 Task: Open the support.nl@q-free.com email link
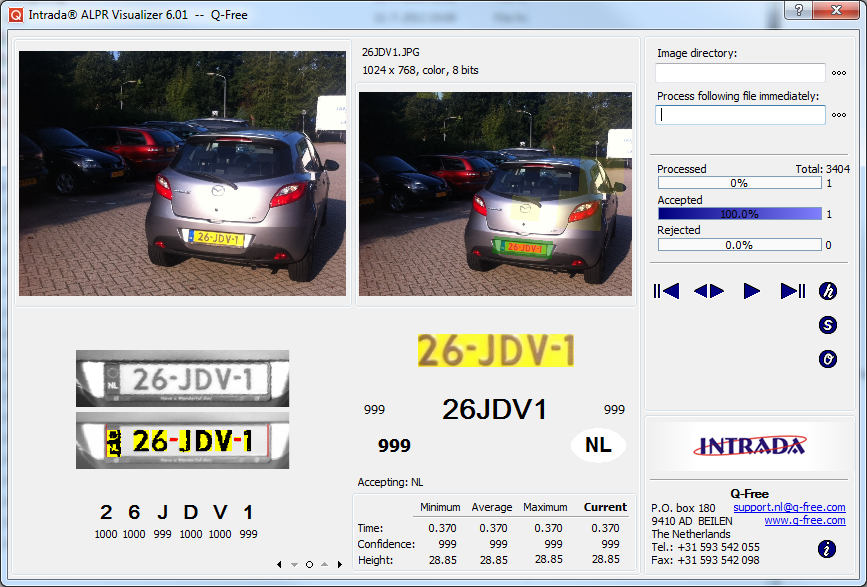(789, 508)
